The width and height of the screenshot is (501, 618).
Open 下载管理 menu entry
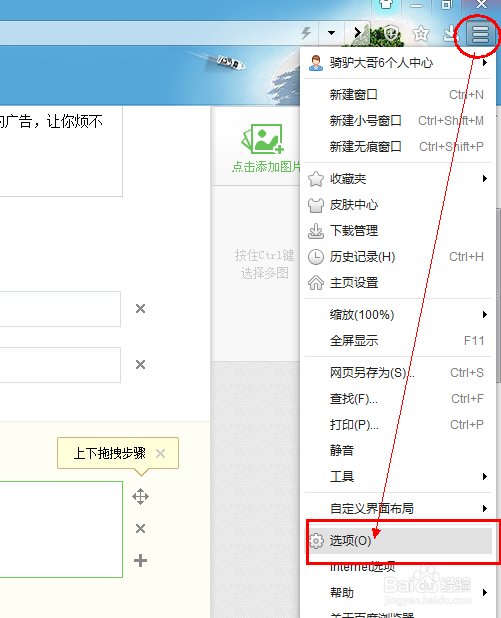(x=398, y=231)
